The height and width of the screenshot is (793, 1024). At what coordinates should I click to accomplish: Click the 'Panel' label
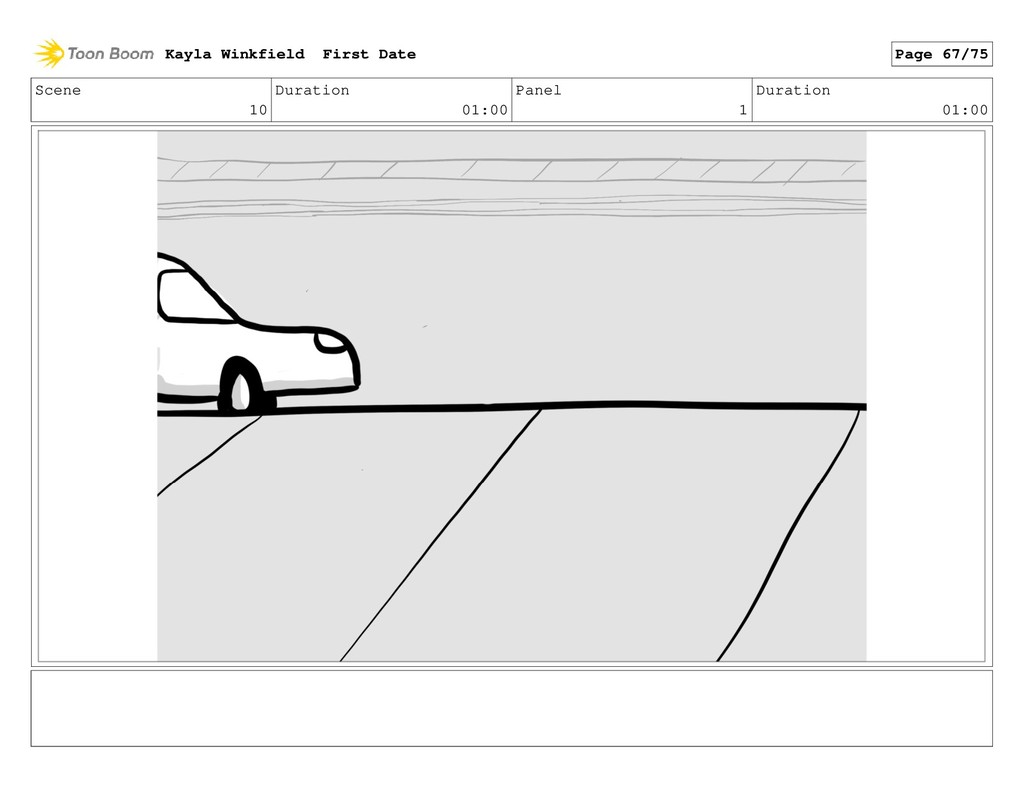tap(538, 90)
